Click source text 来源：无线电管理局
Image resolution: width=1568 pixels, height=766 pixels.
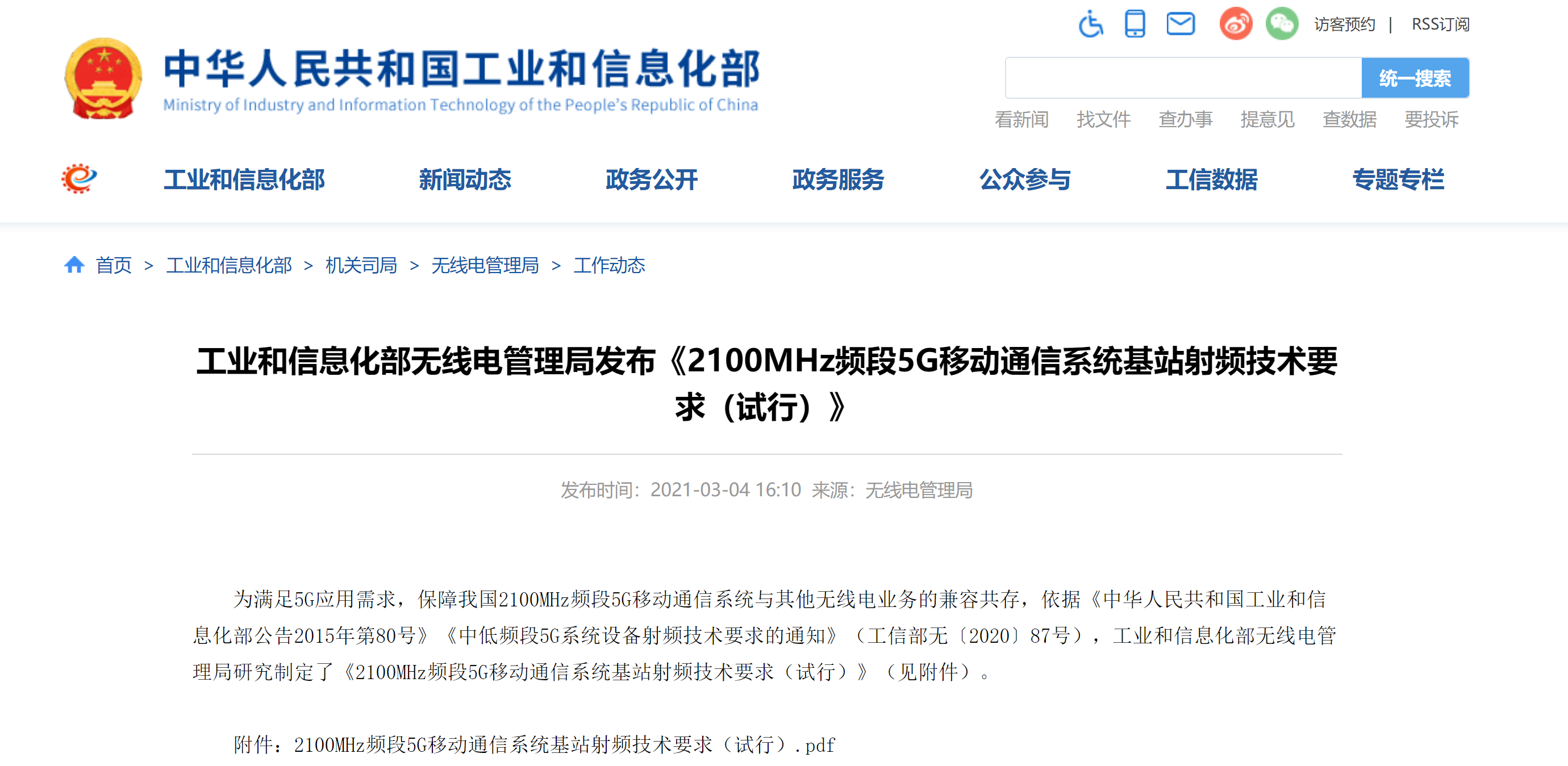point(892,490)
